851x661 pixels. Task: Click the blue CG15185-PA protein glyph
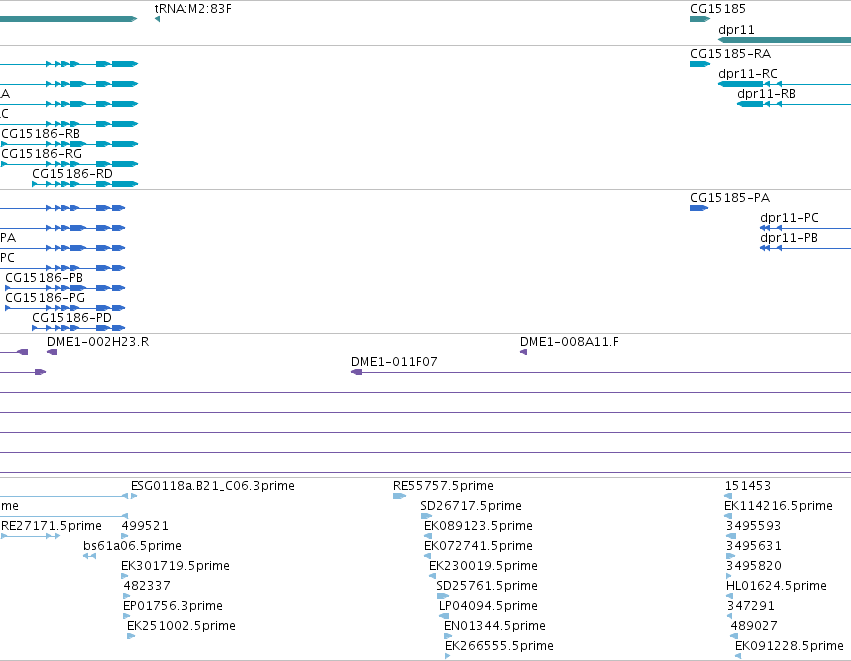click(x=698, y=208)
